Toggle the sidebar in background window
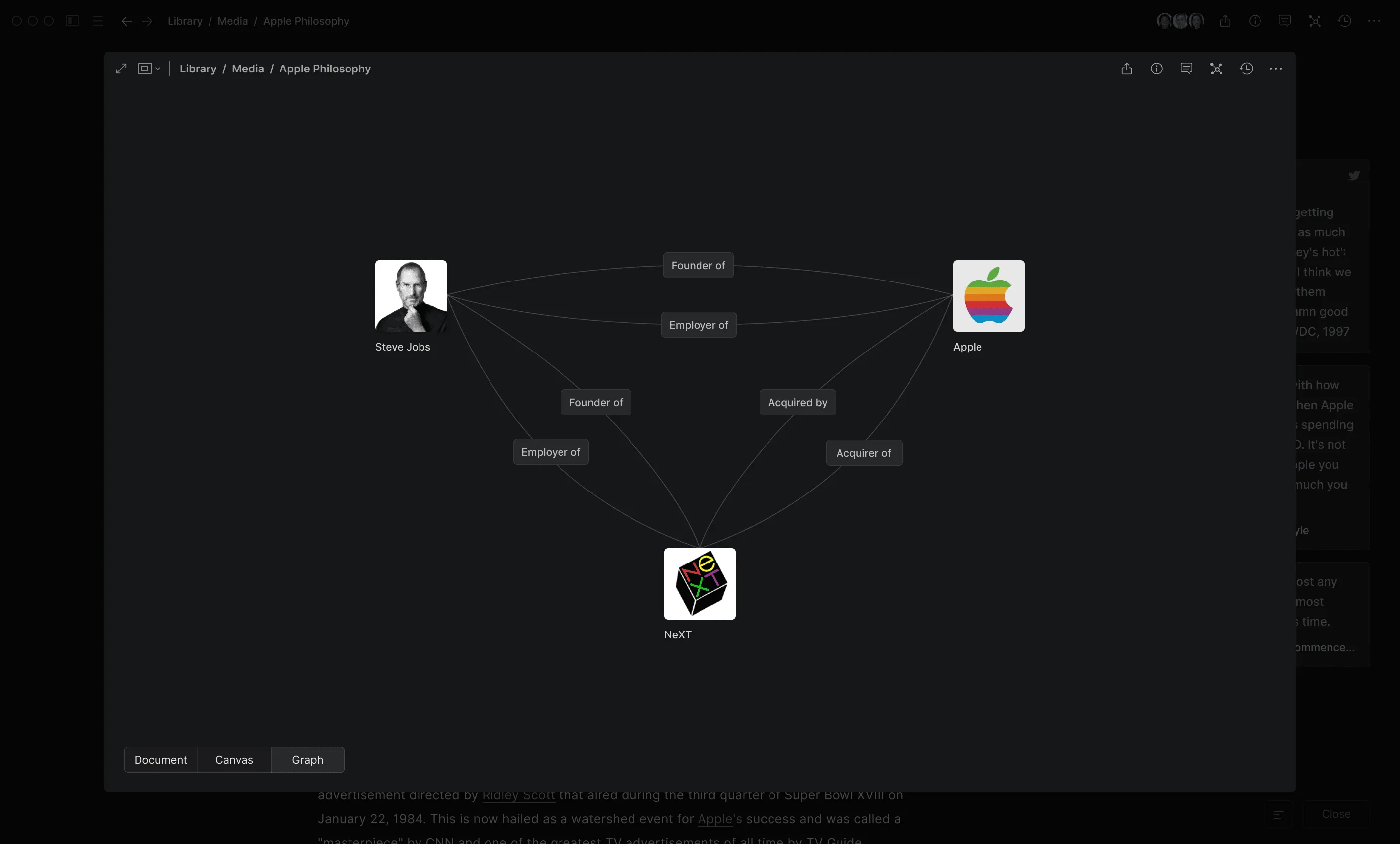 pyautogui.click(x=72, y=21)
